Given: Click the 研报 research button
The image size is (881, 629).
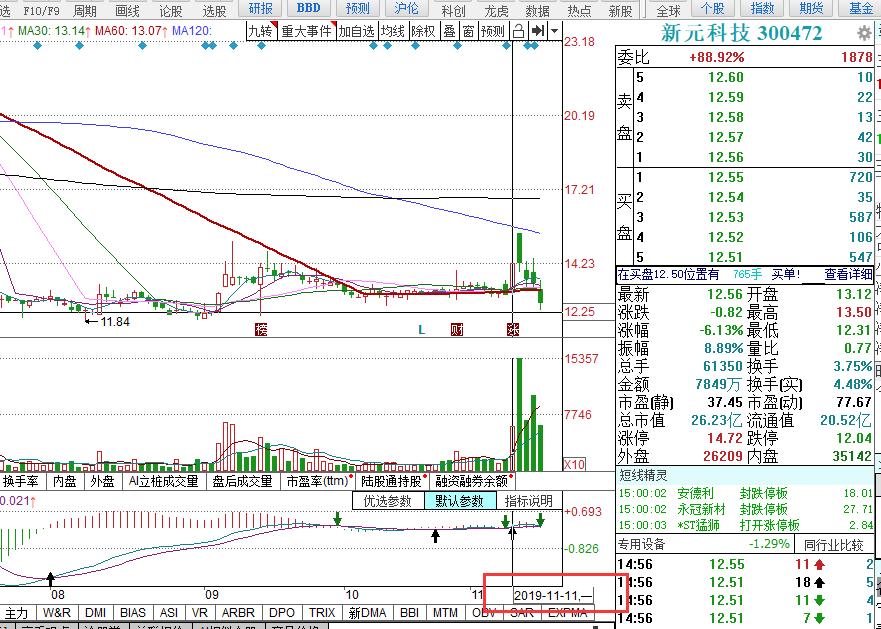Looking at the screenshot, I should (261, 8).
